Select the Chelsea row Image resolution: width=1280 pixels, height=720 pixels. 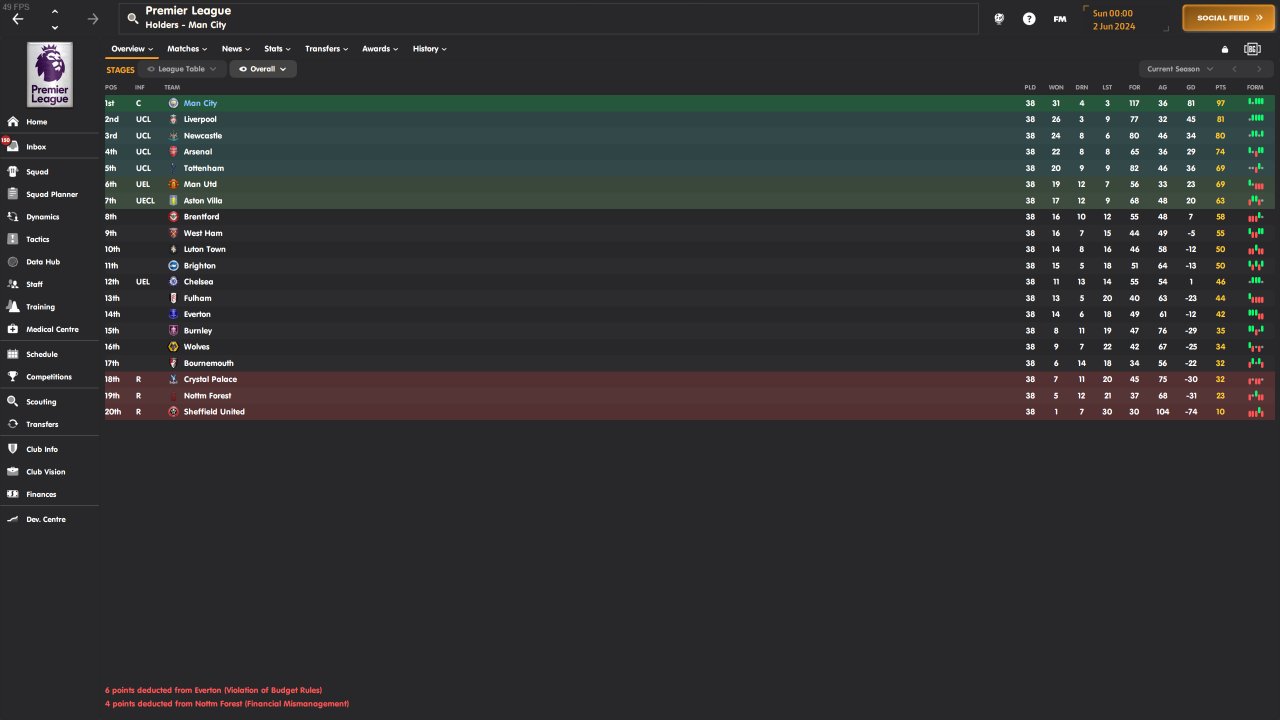[689, 282]
